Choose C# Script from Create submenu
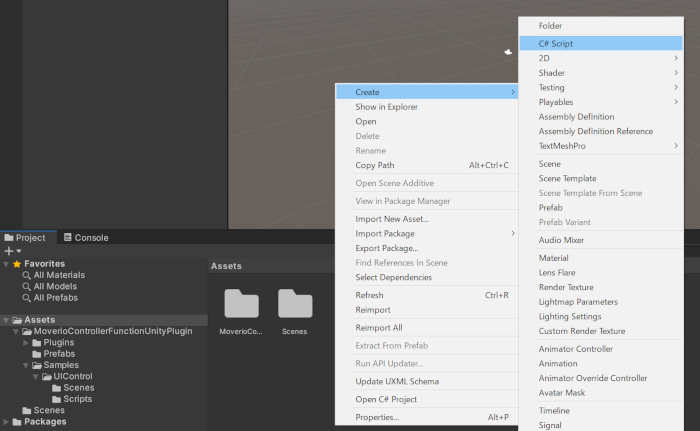700x431 pixels. point(601,43)
